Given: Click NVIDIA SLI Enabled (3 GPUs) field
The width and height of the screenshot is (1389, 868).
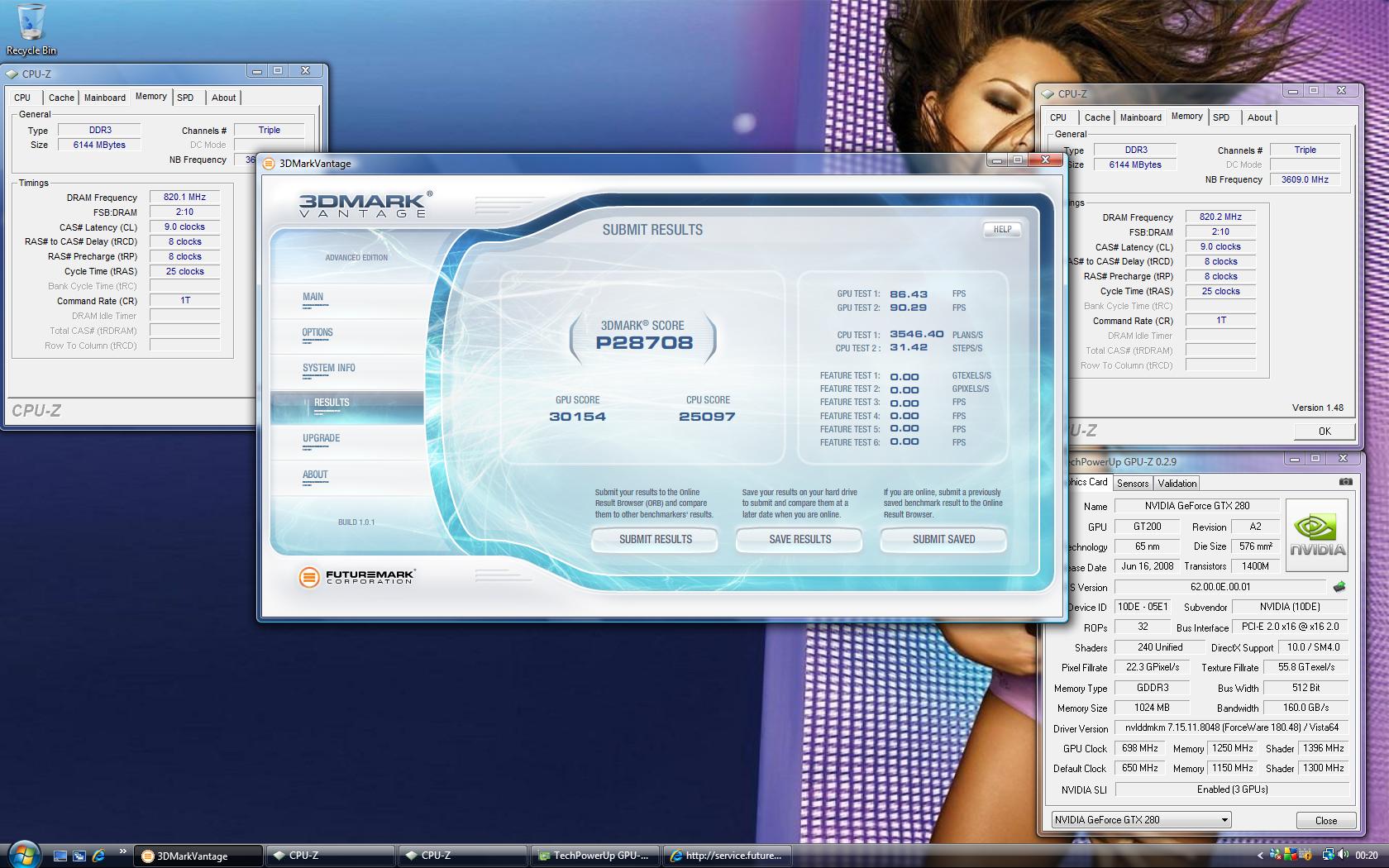Looking at the screenshot, I should point(1231,789).
